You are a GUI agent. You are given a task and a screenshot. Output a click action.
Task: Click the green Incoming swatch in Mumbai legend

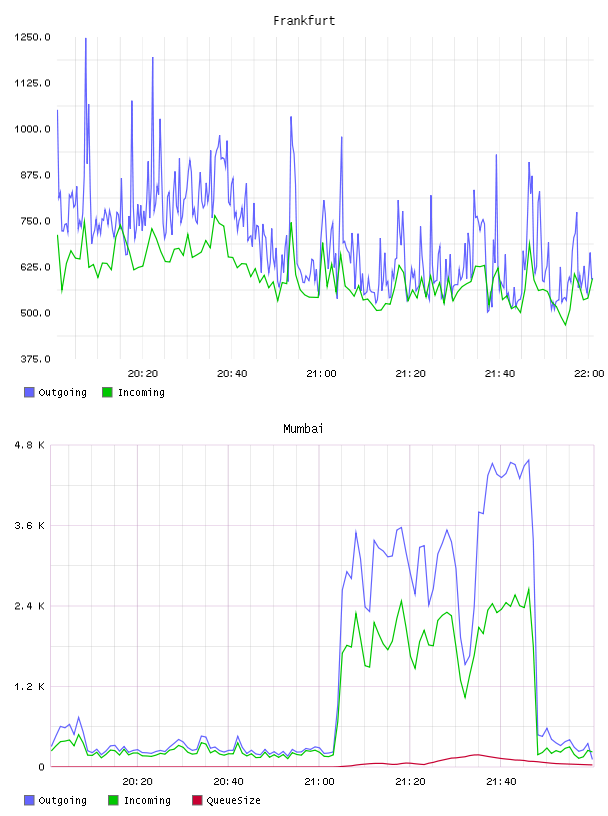[113, 800]
